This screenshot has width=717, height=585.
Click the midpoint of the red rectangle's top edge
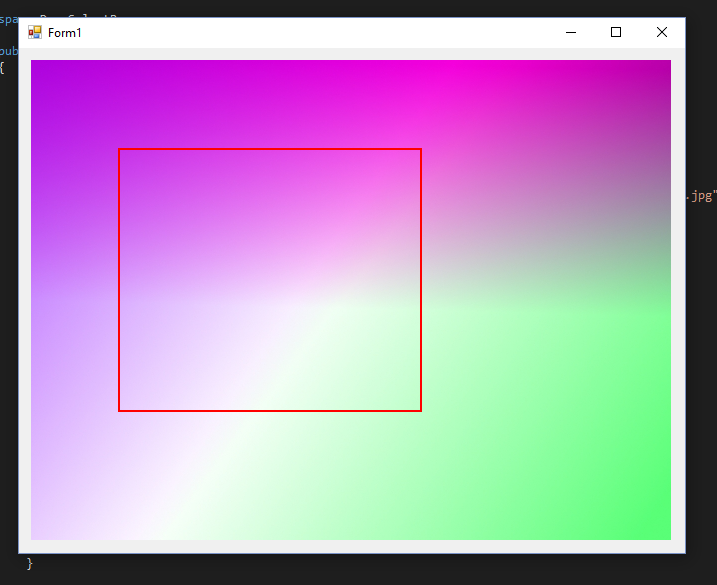[270, 149]
